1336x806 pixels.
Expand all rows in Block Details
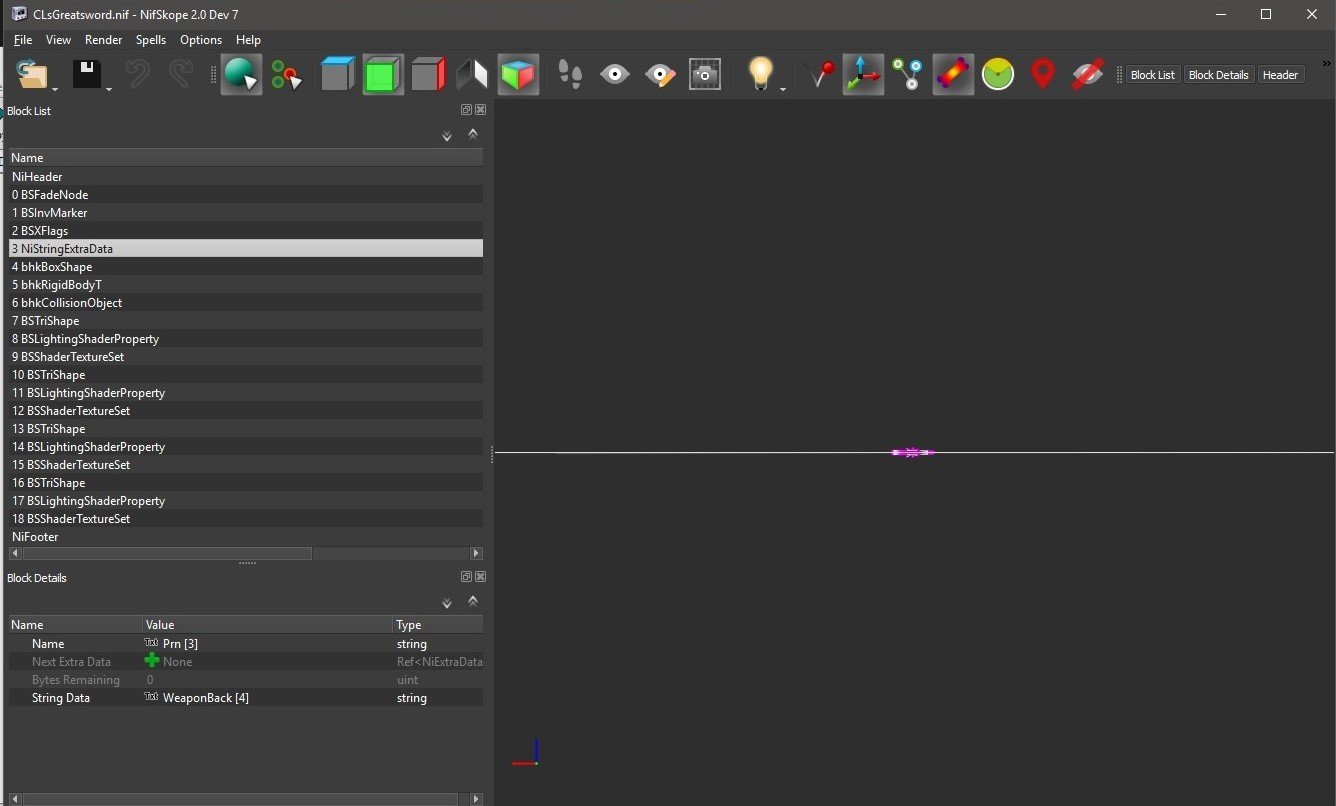(447, 603)
